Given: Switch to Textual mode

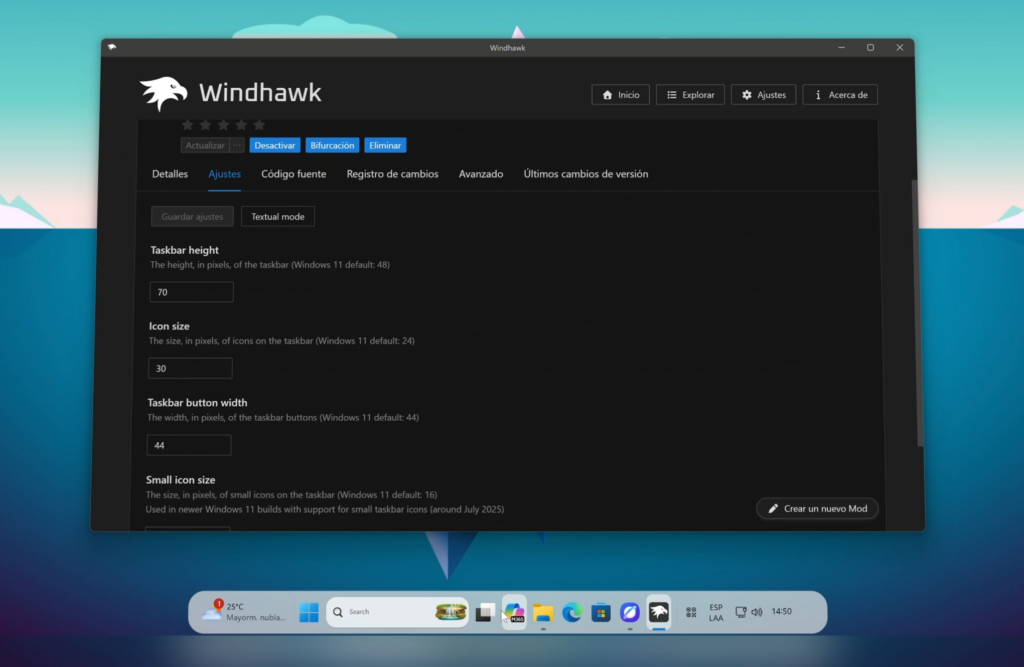Looking at the screenshot, I should pyautogui.click(x=278, y=216).
